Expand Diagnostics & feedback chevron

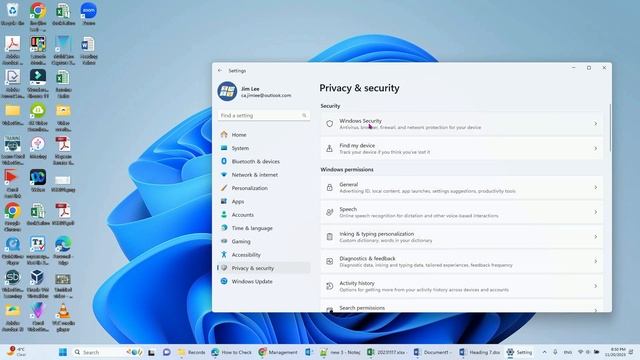tap(596, 261)
